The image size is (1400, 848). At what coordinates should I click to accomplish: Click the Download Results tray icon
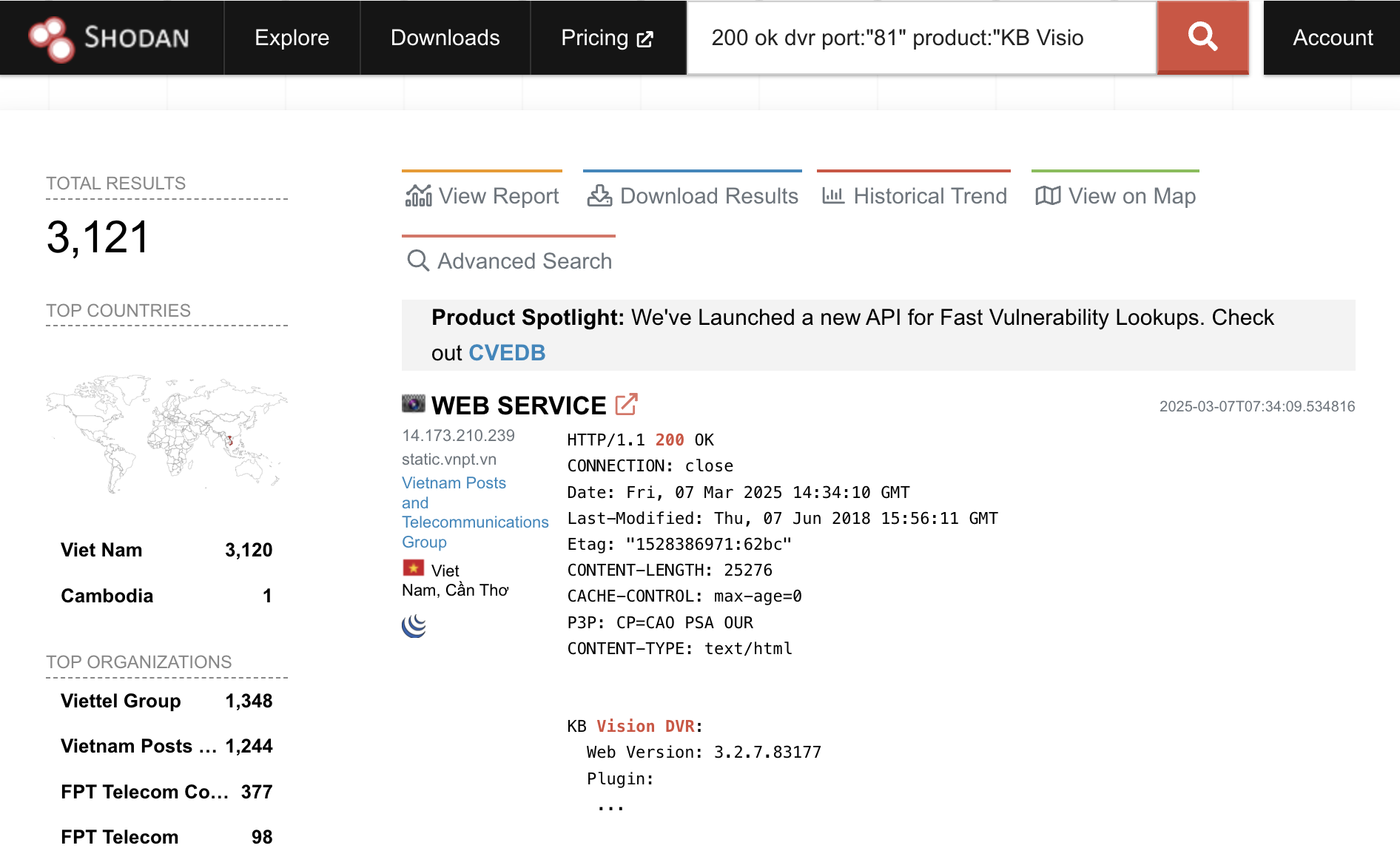[x=599, y=196]
